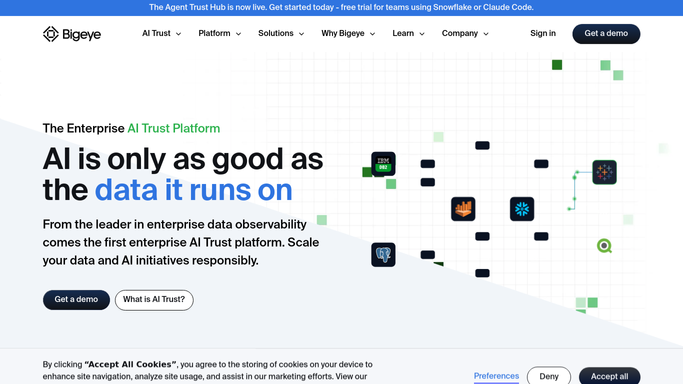Expand the Platform menu chevron

[238, 34]
